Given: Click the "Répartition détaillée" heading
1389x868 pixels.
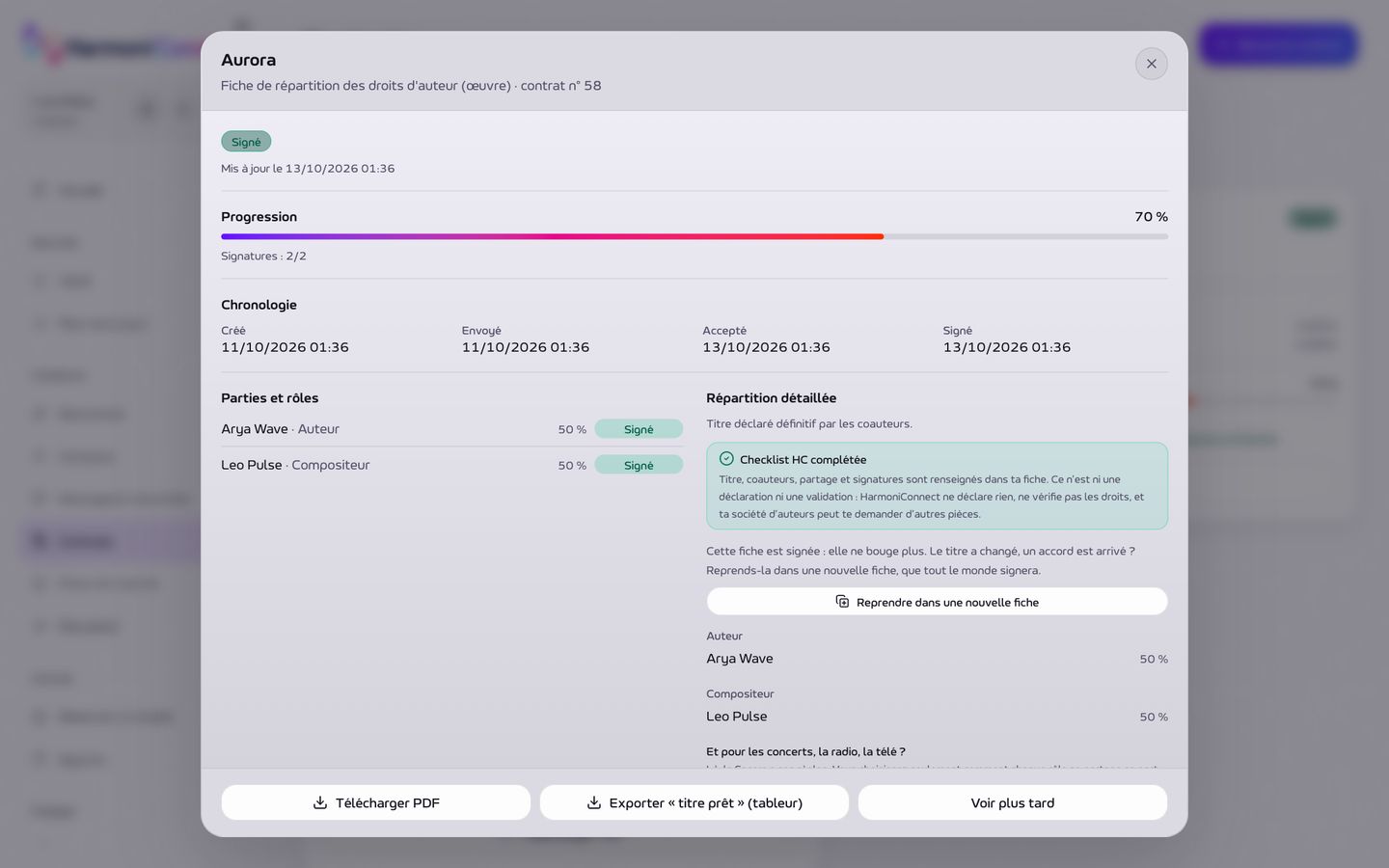Looking at the screenshot, I should coord(771,398).
